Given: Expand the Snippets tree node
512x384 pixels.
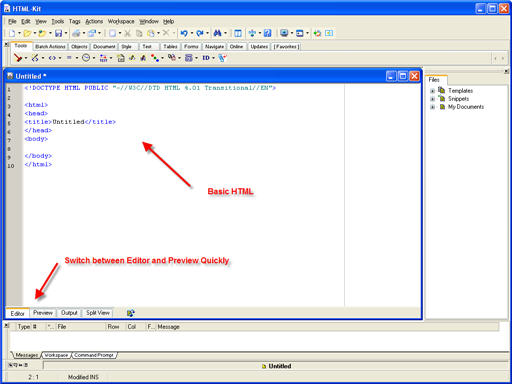Looking at the screenshot, I should click(432, 99).
